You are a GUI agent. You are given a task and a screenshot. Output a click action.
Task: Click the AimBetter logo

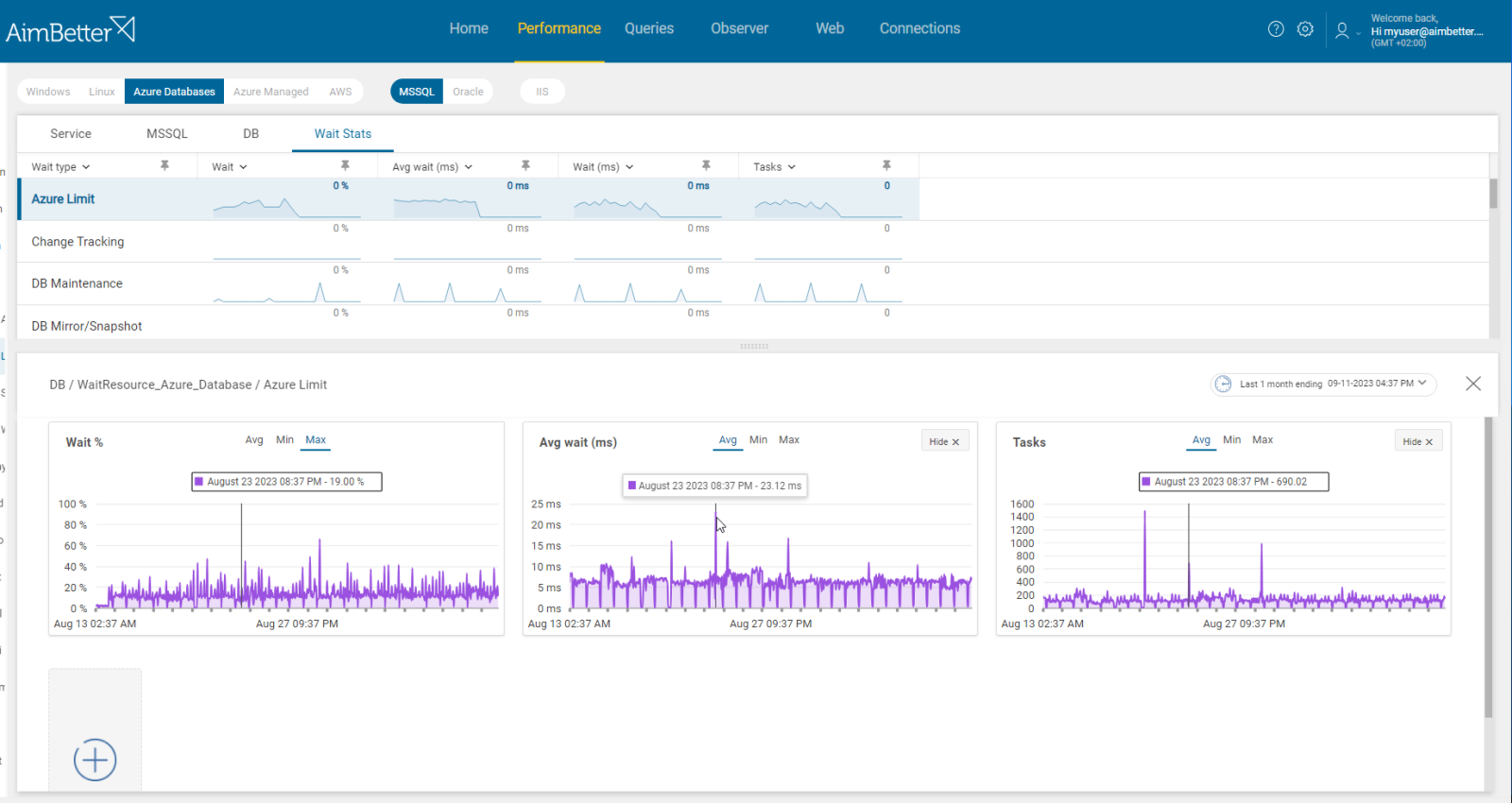click(x=71, y=30)
